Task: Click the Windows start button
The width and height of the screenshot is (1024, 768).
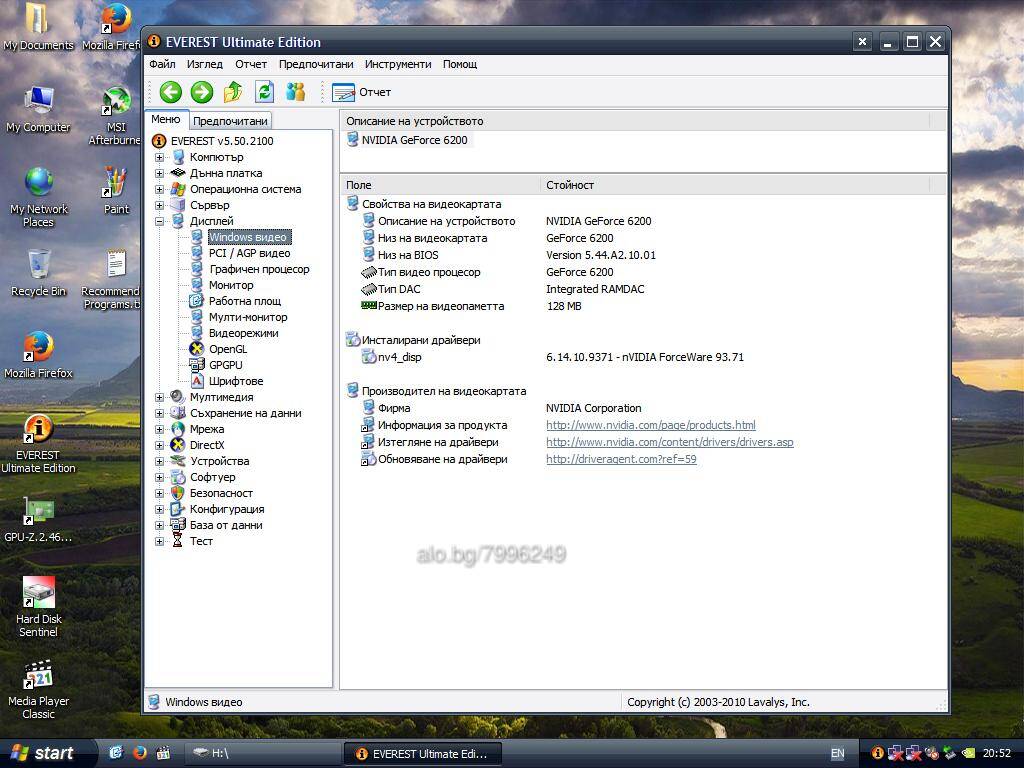Action: [42, 753]
